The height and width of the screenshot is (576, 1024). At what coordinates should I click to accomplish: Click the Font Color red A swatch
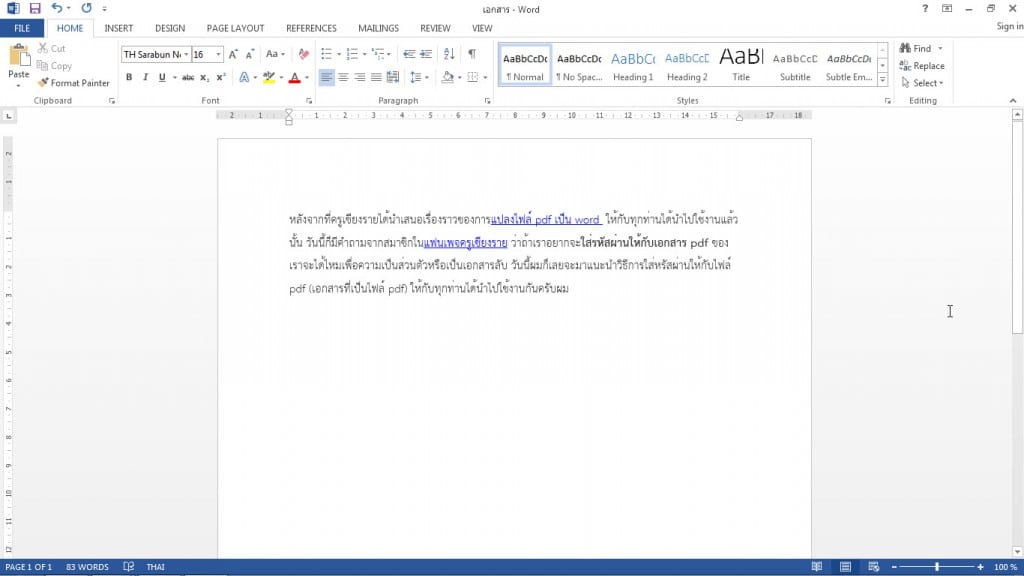pos(295,77)
